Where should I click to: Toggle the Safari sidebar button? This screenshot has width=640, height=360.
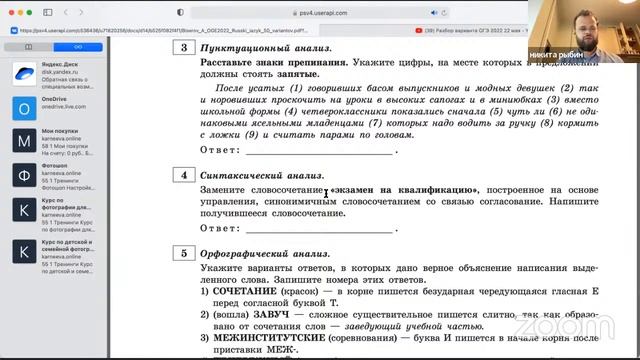(48, 12)
